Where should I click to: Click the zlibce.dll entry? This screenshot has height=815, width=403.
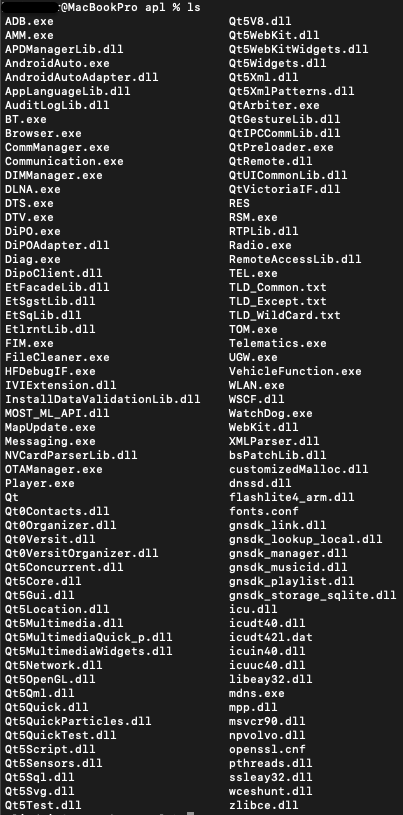point(264,806)
